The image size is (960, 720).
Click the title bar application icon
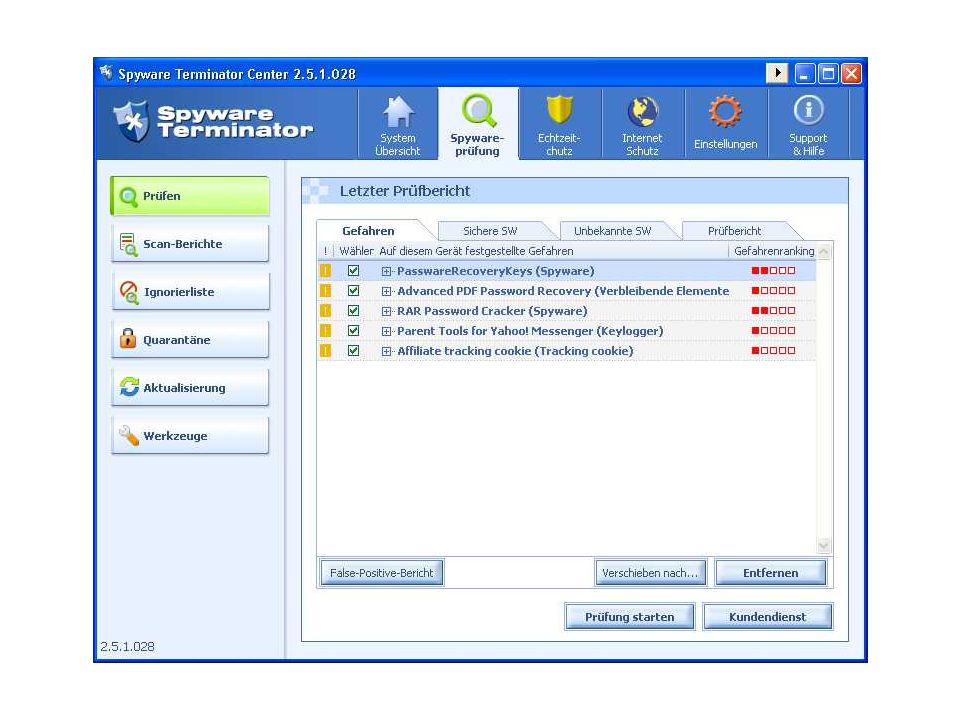[x=107, y=73]
